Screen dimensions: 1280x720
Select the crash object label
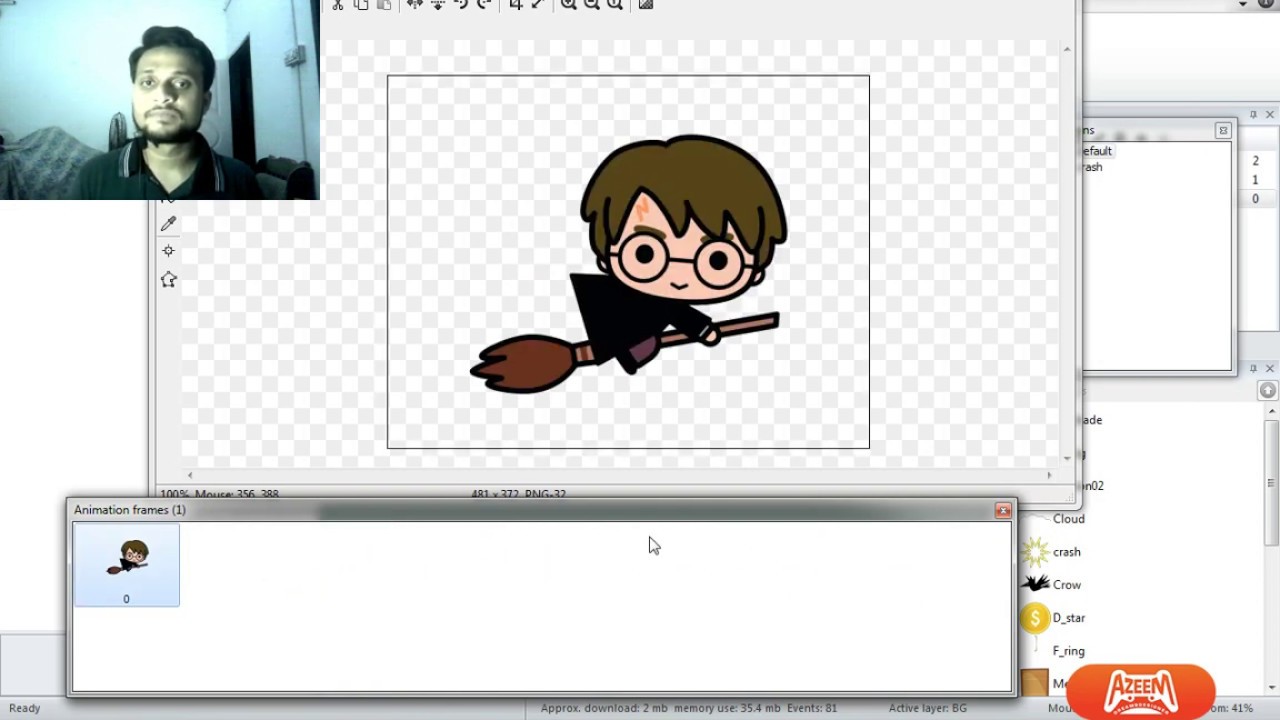pos(1066,552)
